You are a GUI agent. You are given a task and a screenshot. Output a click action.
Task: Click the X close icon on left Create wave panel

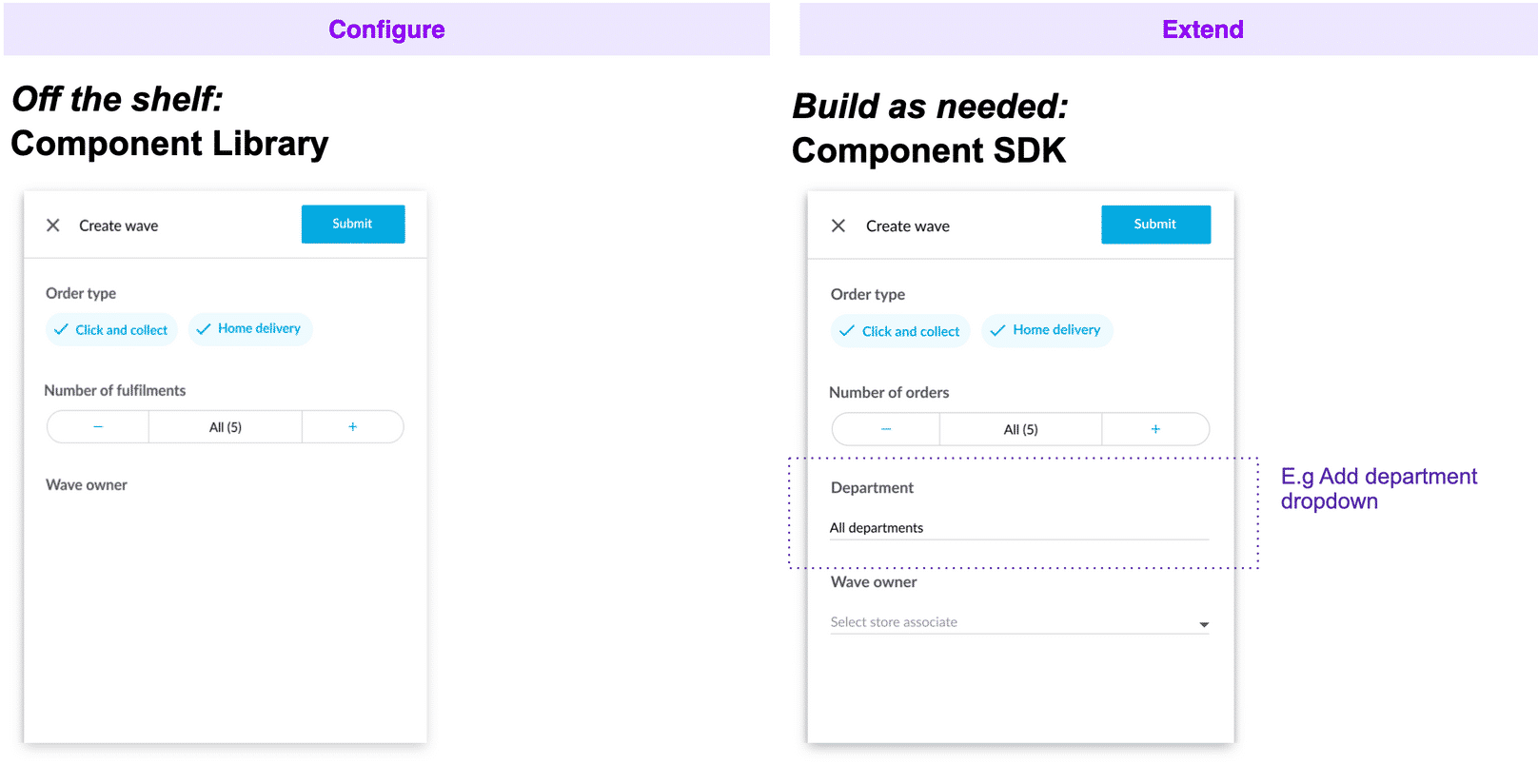[53, 225]
